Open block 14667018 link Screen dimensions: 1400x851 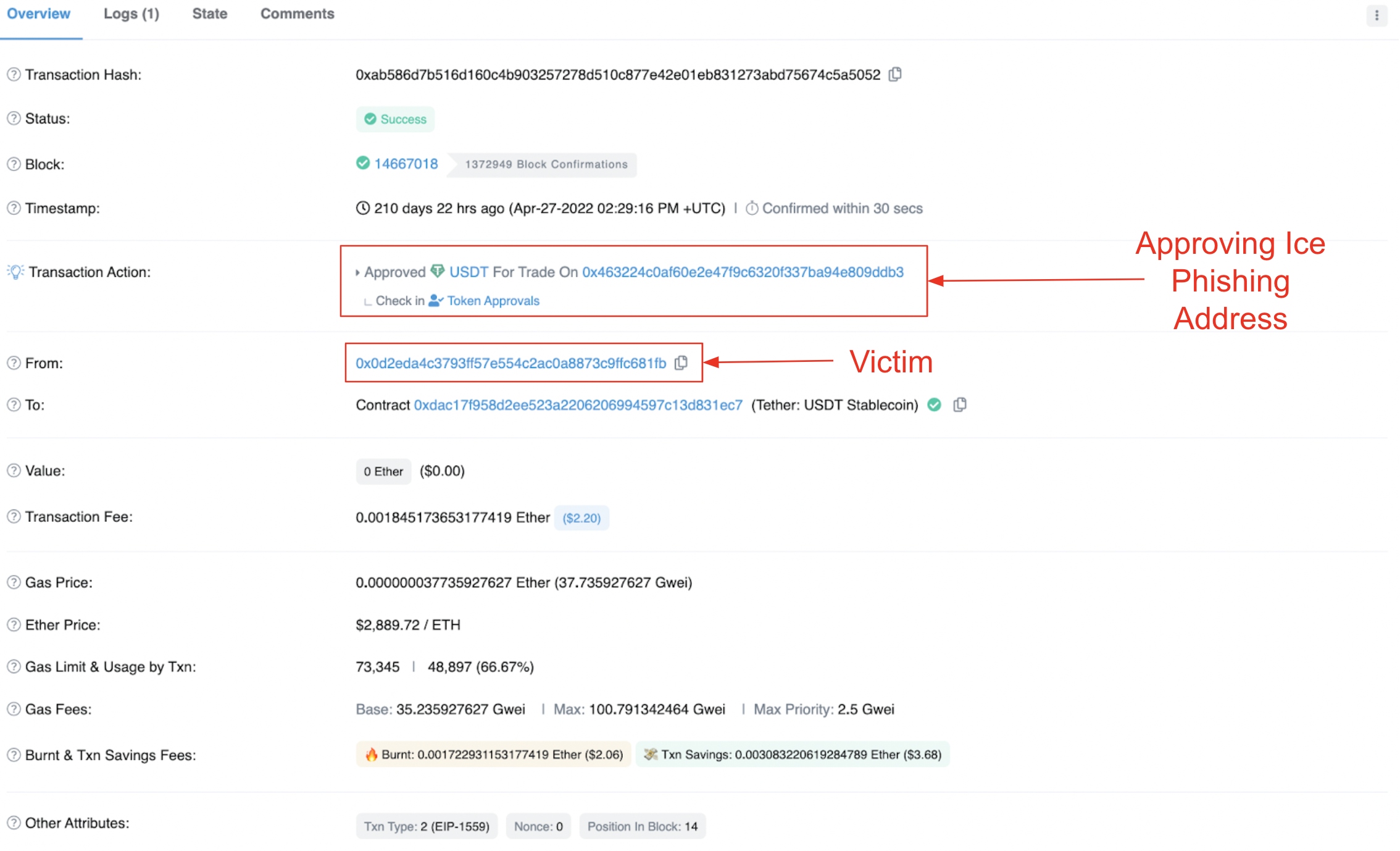point(406,164)
